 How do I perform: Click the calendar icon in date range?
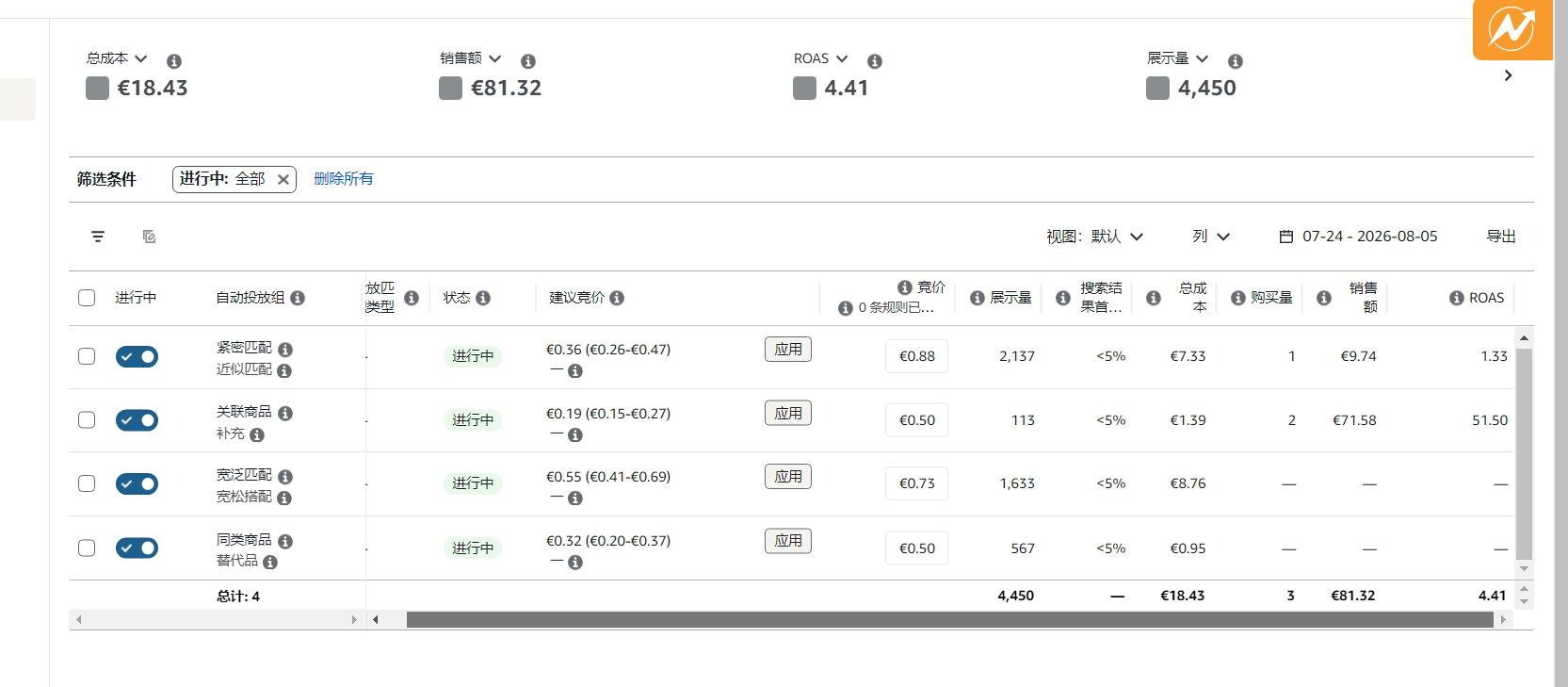(1286, 237)
